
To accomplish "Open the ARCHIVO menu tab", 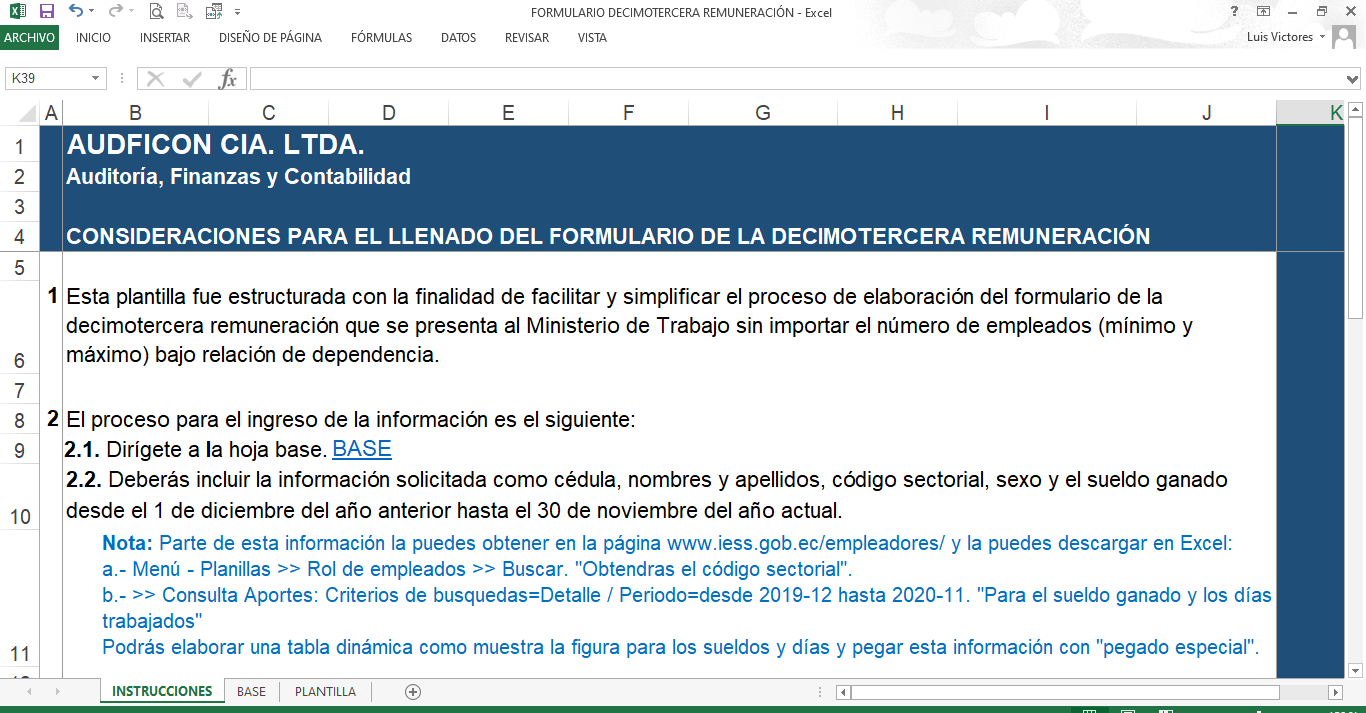I will (30, 38).
